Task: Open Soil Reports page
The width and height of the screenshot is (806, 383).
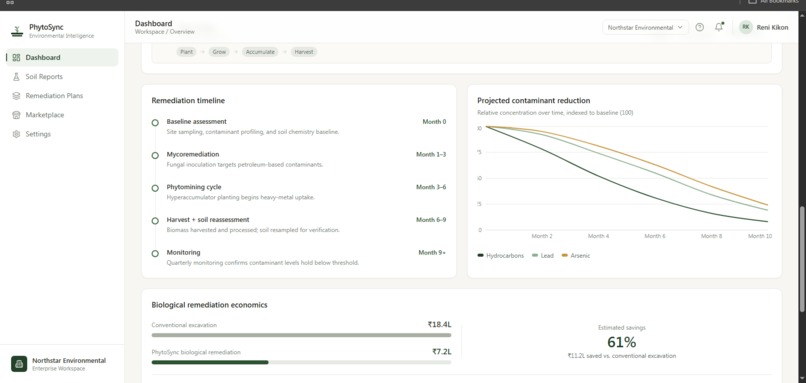Action: click(62, 77)
